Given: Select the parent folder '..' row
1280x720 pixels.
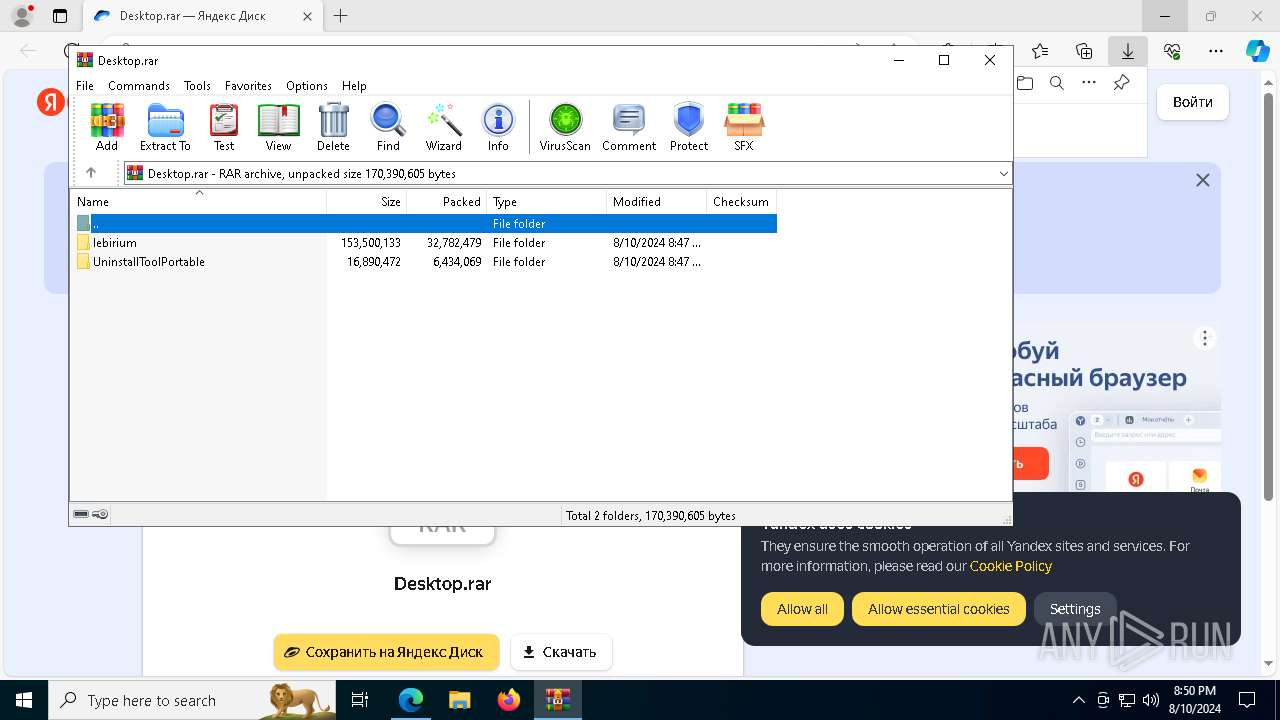Looking at the screenshot, I should [x=426, y=224].
